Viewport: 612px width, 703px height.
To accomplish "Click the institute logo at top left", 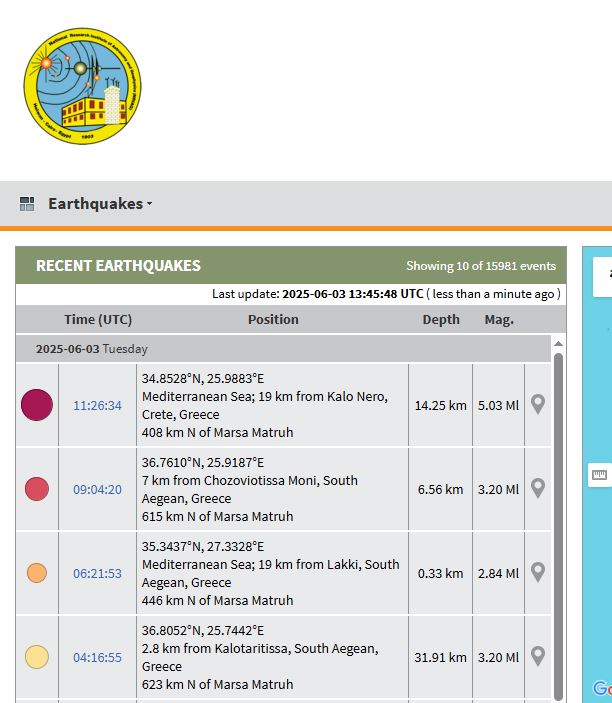I will click(x=82, y=86).
